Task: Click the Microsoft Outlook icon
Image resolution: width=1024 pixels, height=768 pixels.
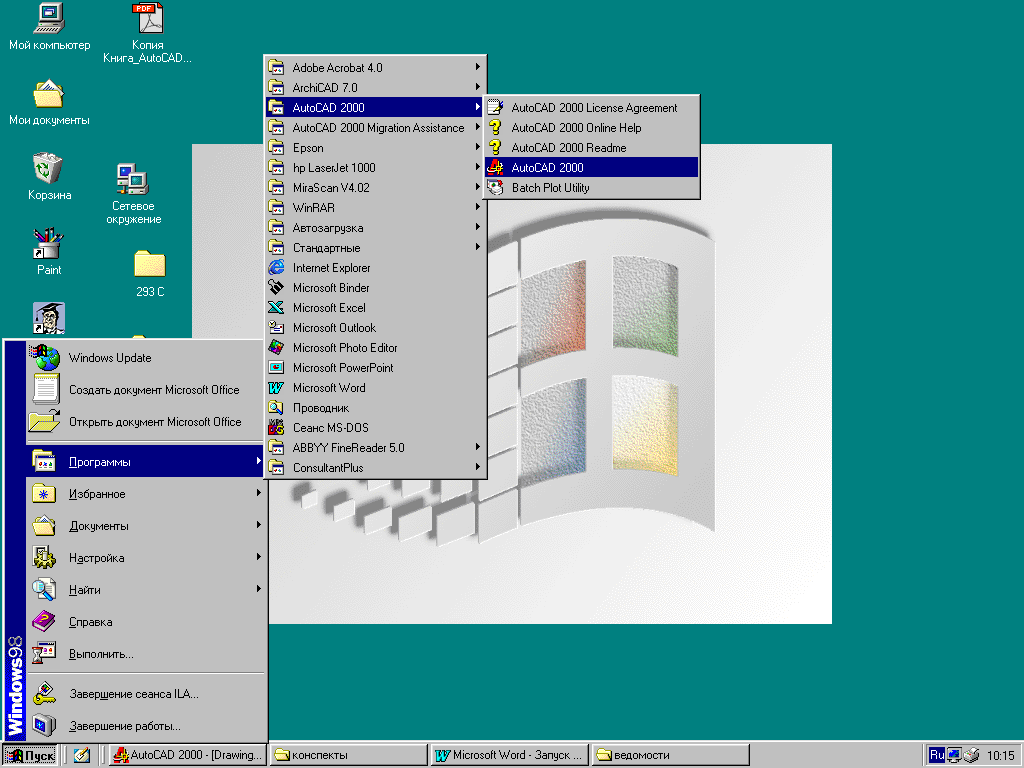Action: pos(276,328)
